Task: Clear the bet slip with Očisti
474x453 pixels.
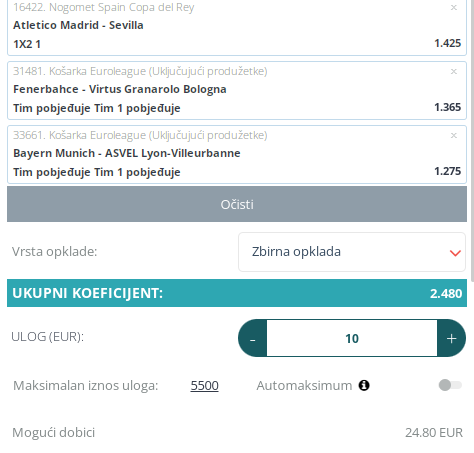Action: pos(237,204)
